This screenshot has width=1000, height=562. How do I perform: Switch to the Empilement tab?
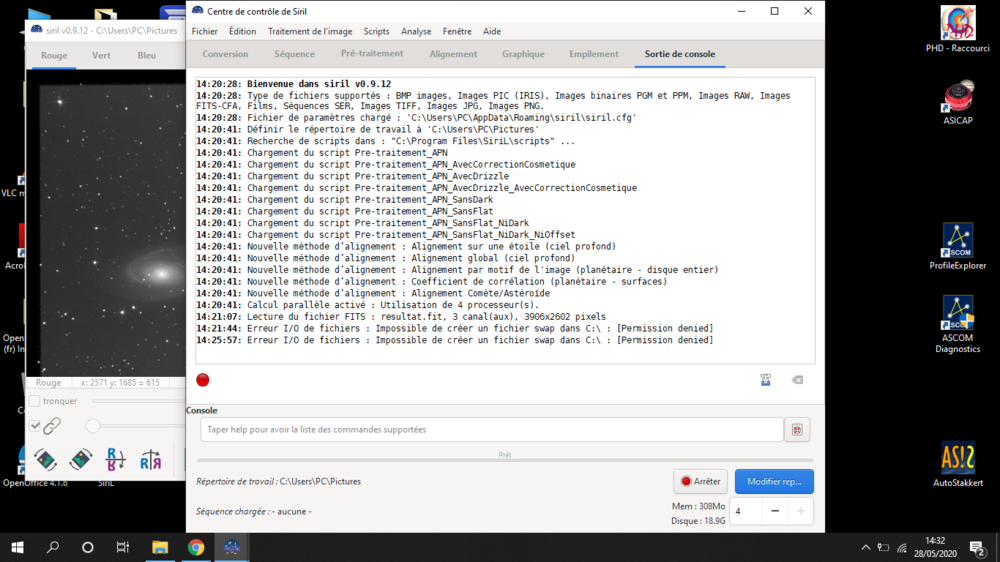pos(594,54)
